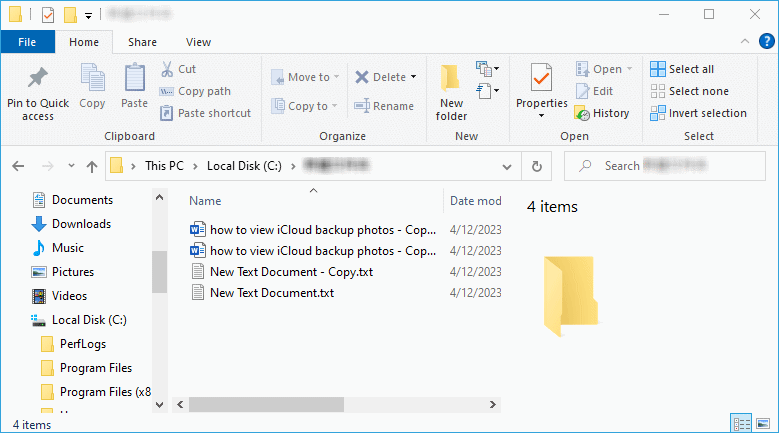Open the New item dropdown icon
The height and width of the screenshot is (433, 779).
pos(487,69)
